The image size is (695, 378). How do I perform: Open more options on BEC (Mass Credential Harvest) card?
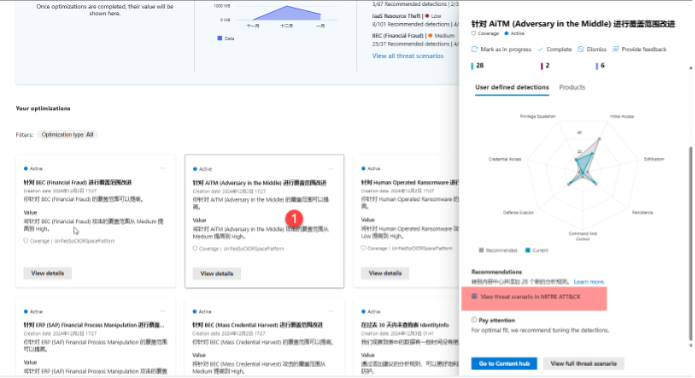pyautogui.click(x=331, y=312)
